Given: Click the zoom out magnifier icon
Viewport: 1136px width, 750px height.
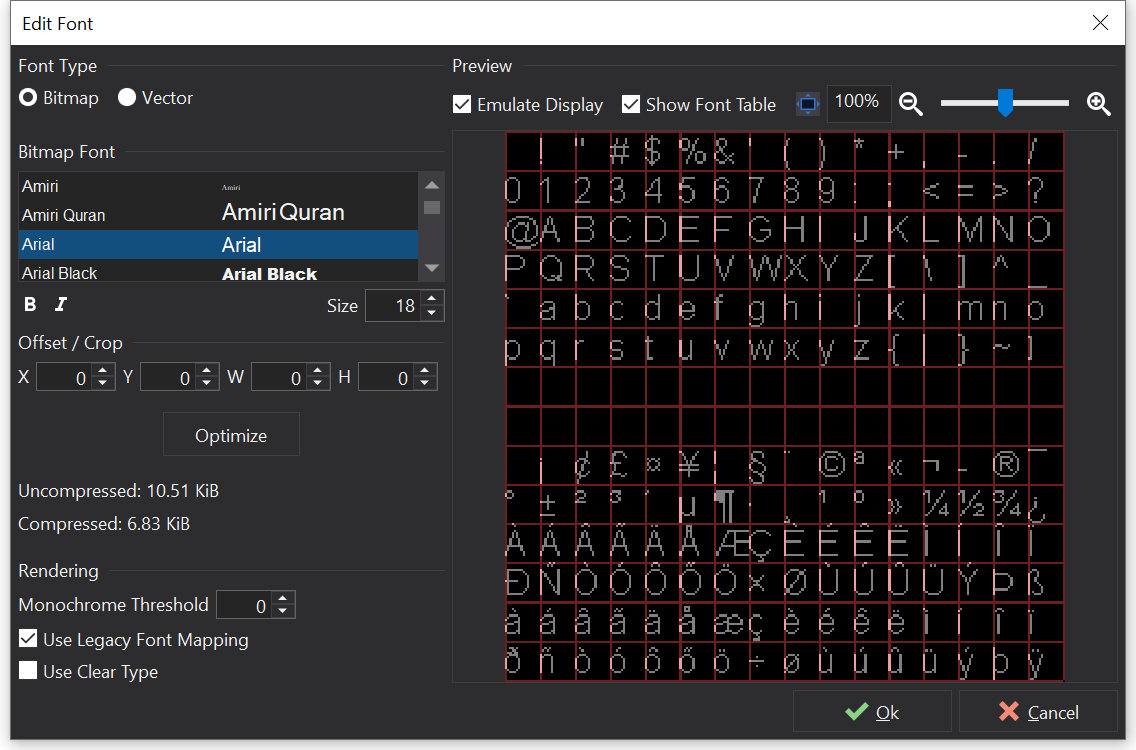Looking at the screenshot, I should (910, 104).
